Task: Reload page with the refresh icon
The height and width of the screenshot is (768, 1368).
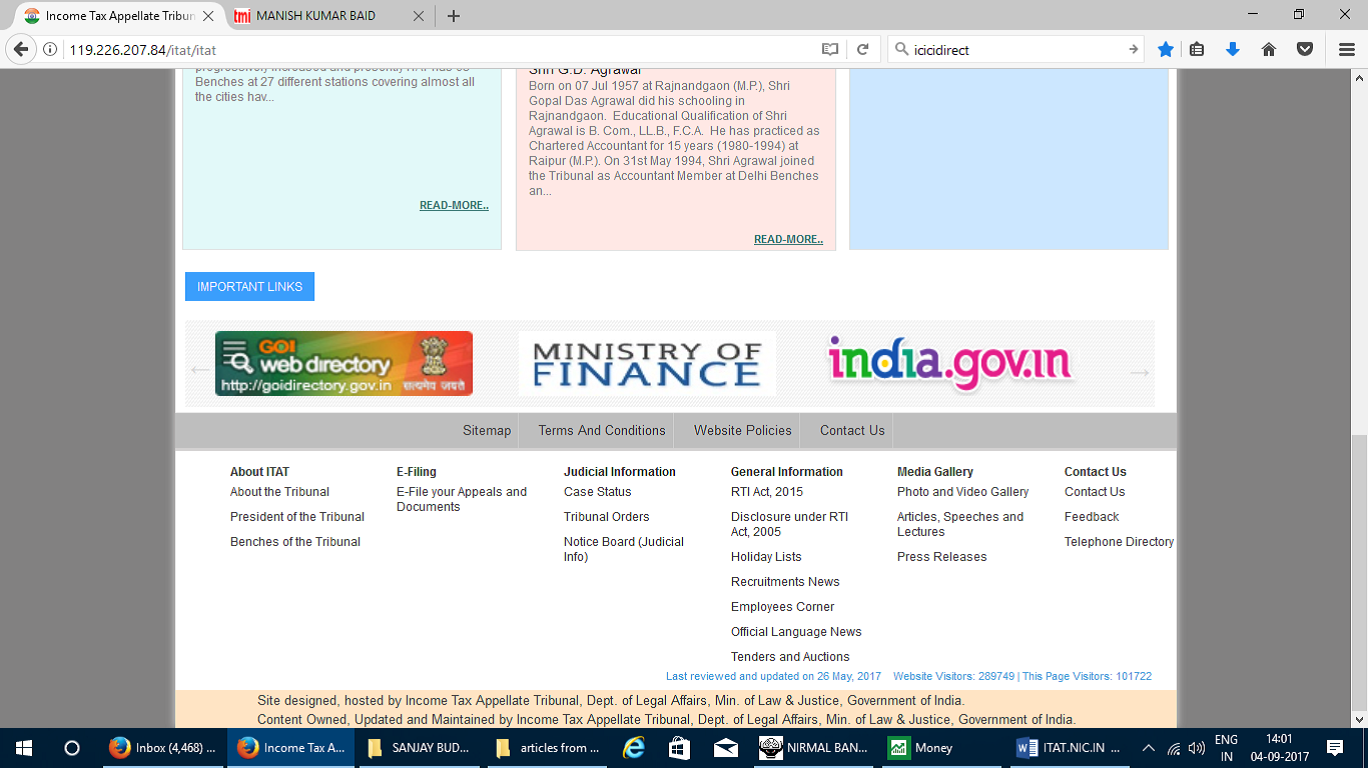Action: coord(862,49)
